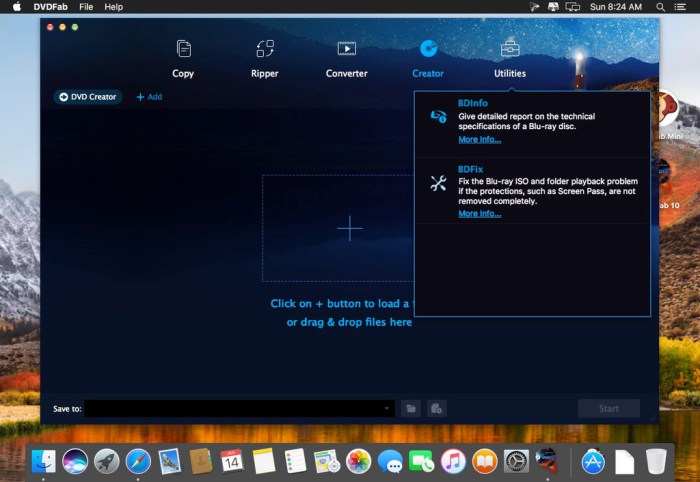The width and height of the screenshot is (700, 482).
Task: Select the Creator disc icon
Action: pyautogui.click(x=428, y=49)
